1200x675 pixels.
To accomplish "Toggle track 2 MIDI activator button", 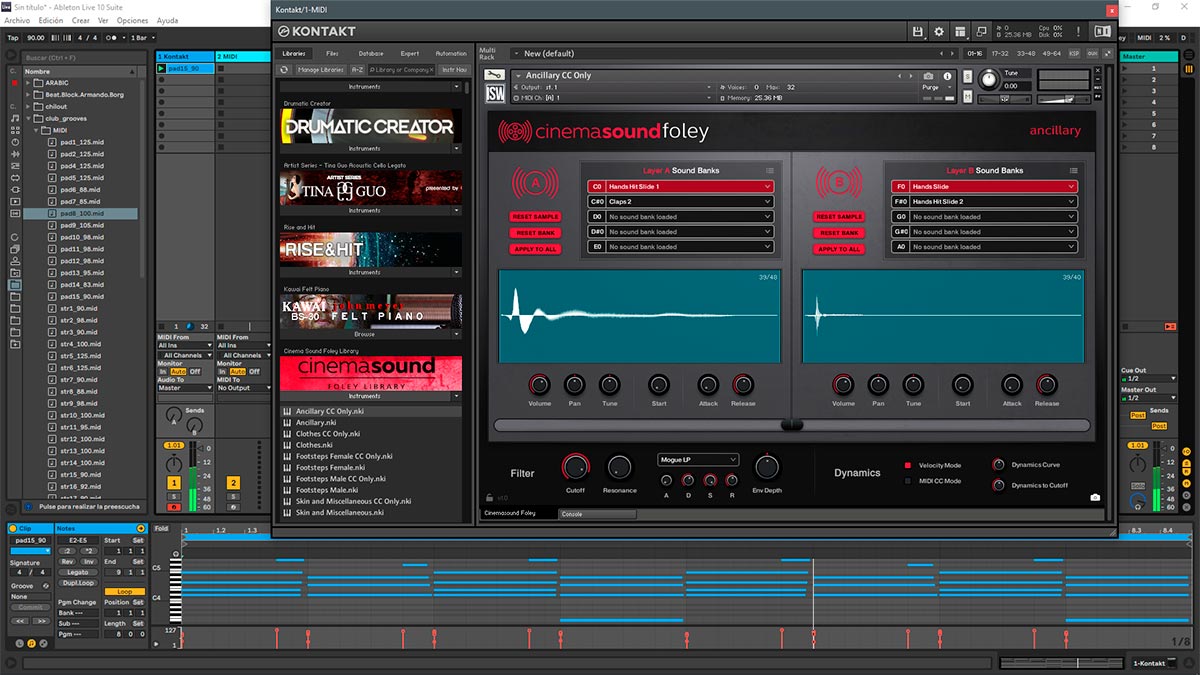I will click(x=232, y=483).
